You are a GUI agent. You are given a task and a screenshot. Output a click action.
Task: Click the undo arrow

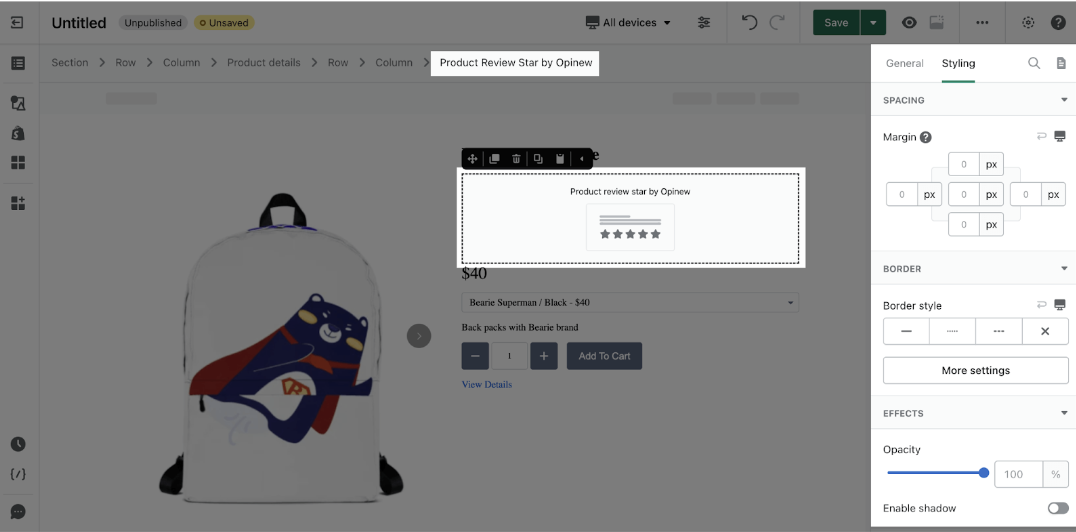tap(749, 23)
